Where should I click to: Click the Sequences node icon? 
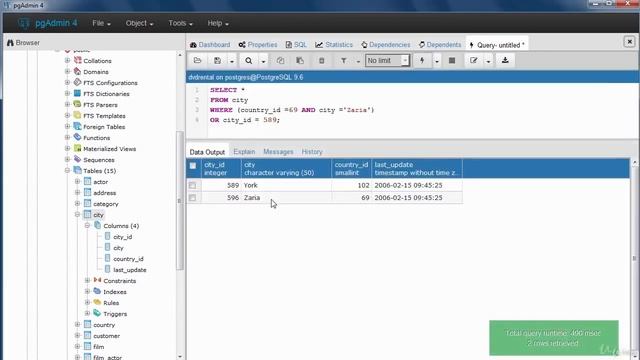tap(78, 160)
